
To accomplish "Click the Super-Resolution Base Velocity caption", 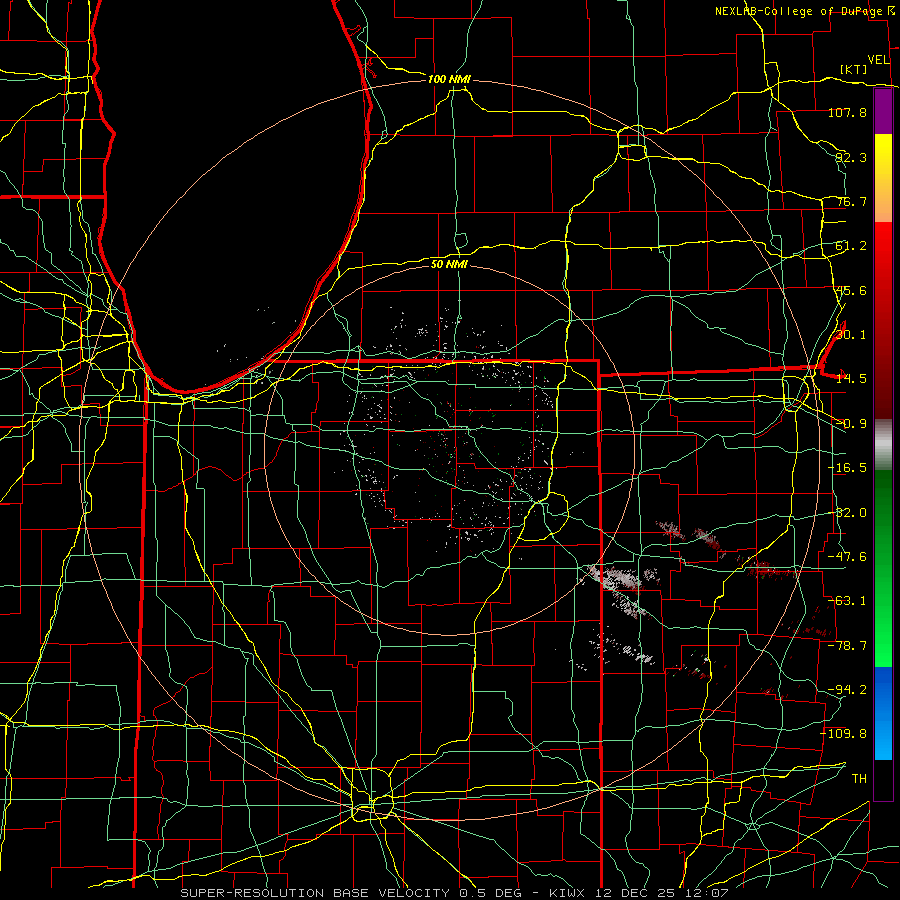I will pyautogui.click(x=454, y=893).
